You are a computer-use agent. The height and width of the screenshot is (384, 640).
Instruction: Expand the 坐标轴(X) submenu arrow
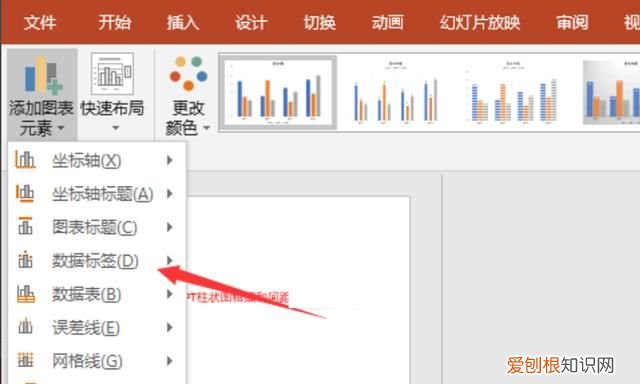(170, 160)
